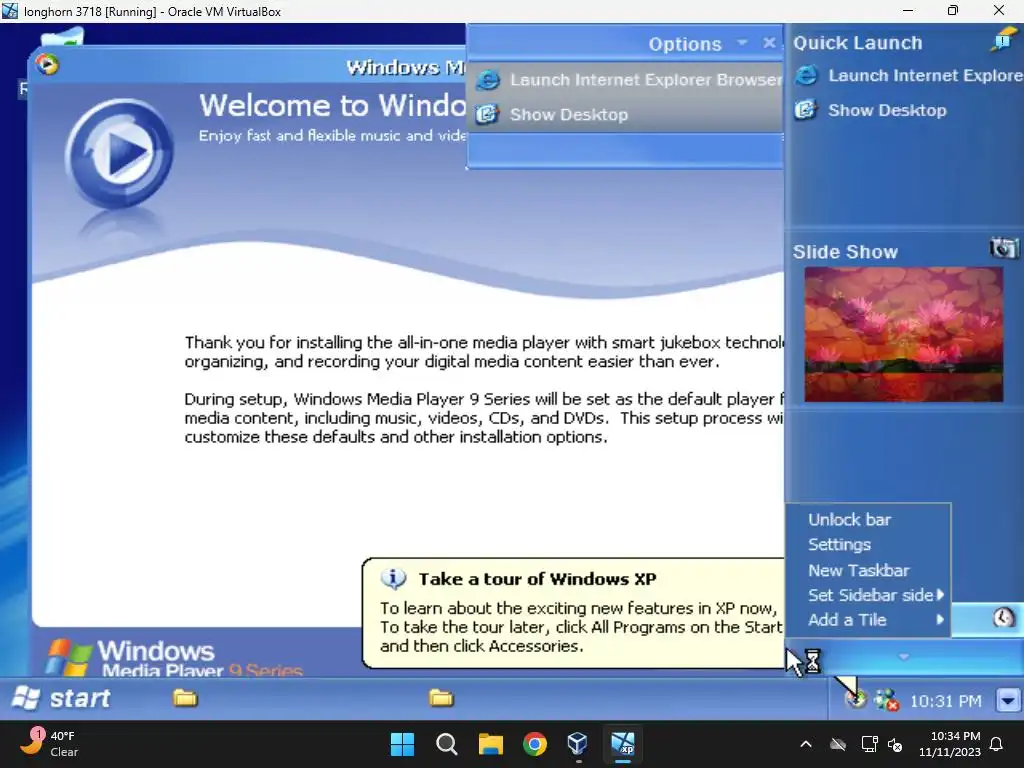Click the running XP VM taskbar icon
1024x768 pixels.
click(x=622, y=743)
